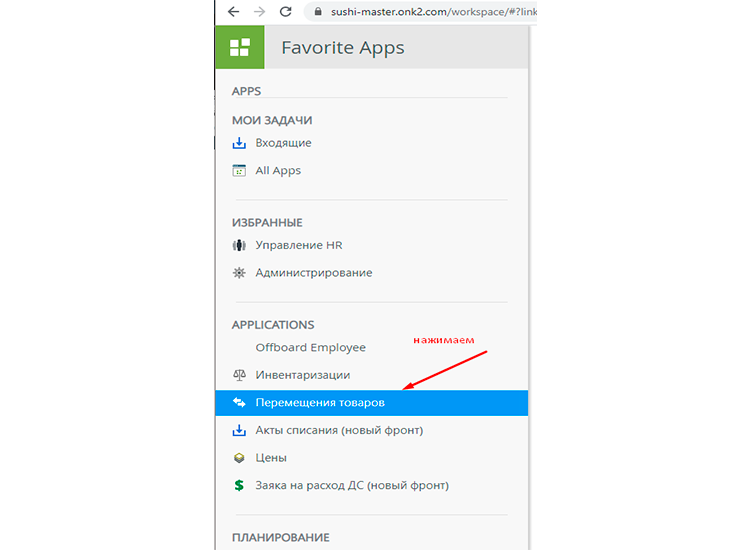The height and width of the screenshot is (550, 750).
Task: Click the МОИ ЗАДАЧИ heading
Action: coord(272,121)
